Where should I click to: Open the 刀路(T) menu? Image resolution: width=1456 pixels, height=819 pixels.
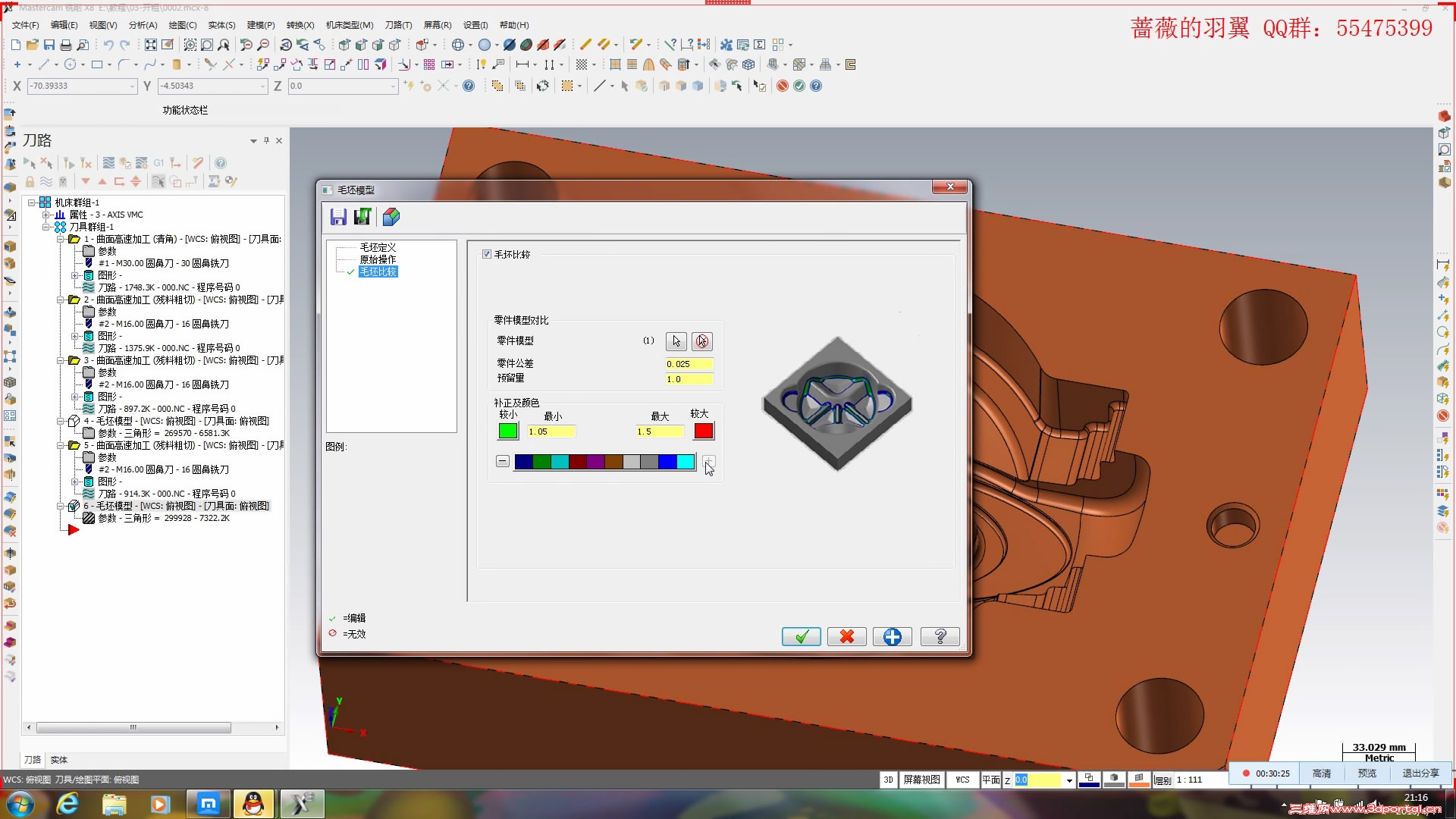point(398,25)
